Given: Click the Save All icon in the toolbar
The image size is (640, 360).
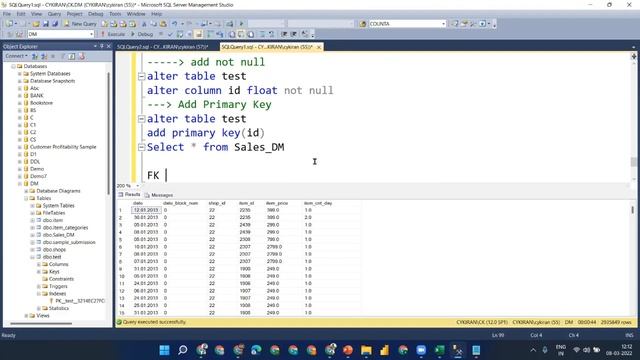Looking at the screenshot, I should (55, 24).
